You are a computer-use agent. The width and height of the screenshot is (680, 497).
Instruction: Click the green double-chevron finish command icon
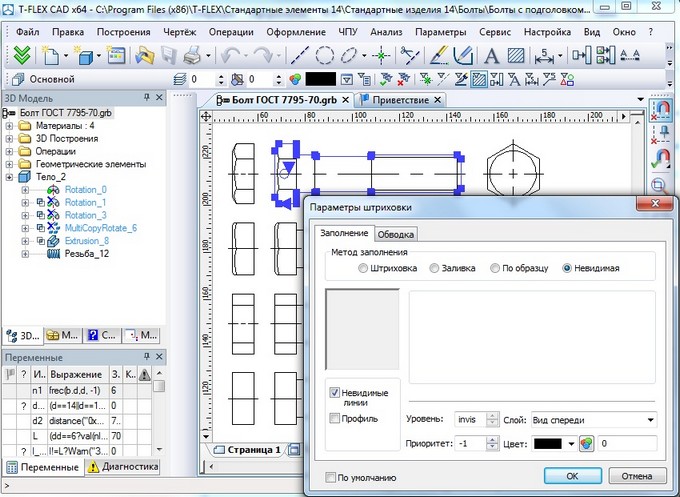pyautogui.click(x=22, y=55)
